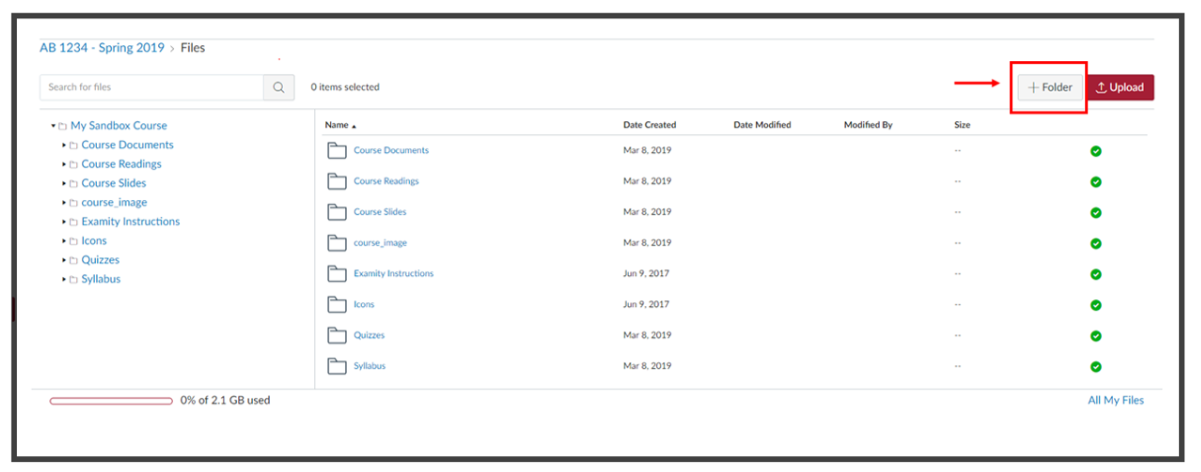
Task: Collapse the My Sandbox Course tree
Action: pos(53,126)
